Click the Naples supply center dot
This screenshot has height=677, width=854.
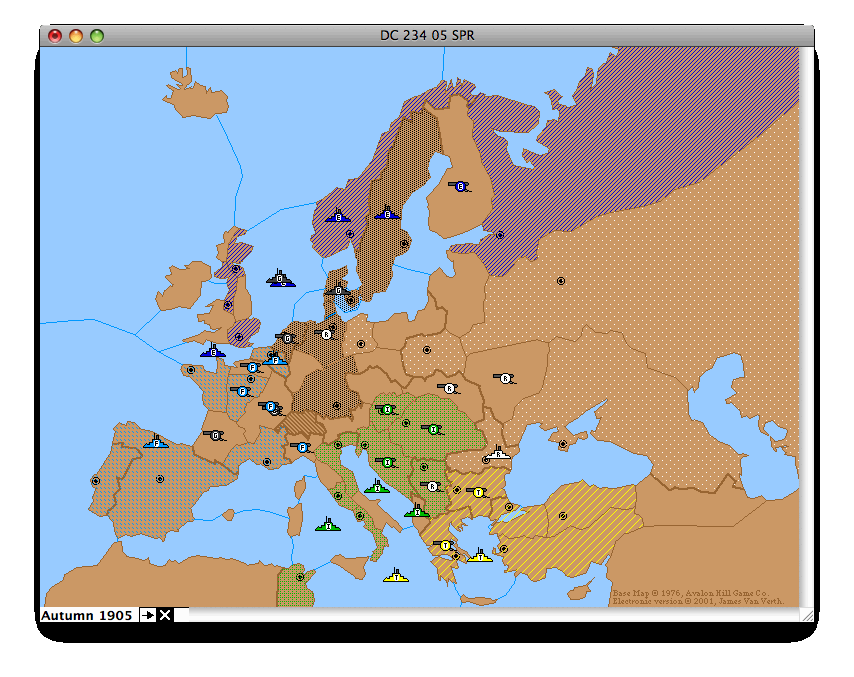point(359,515)
